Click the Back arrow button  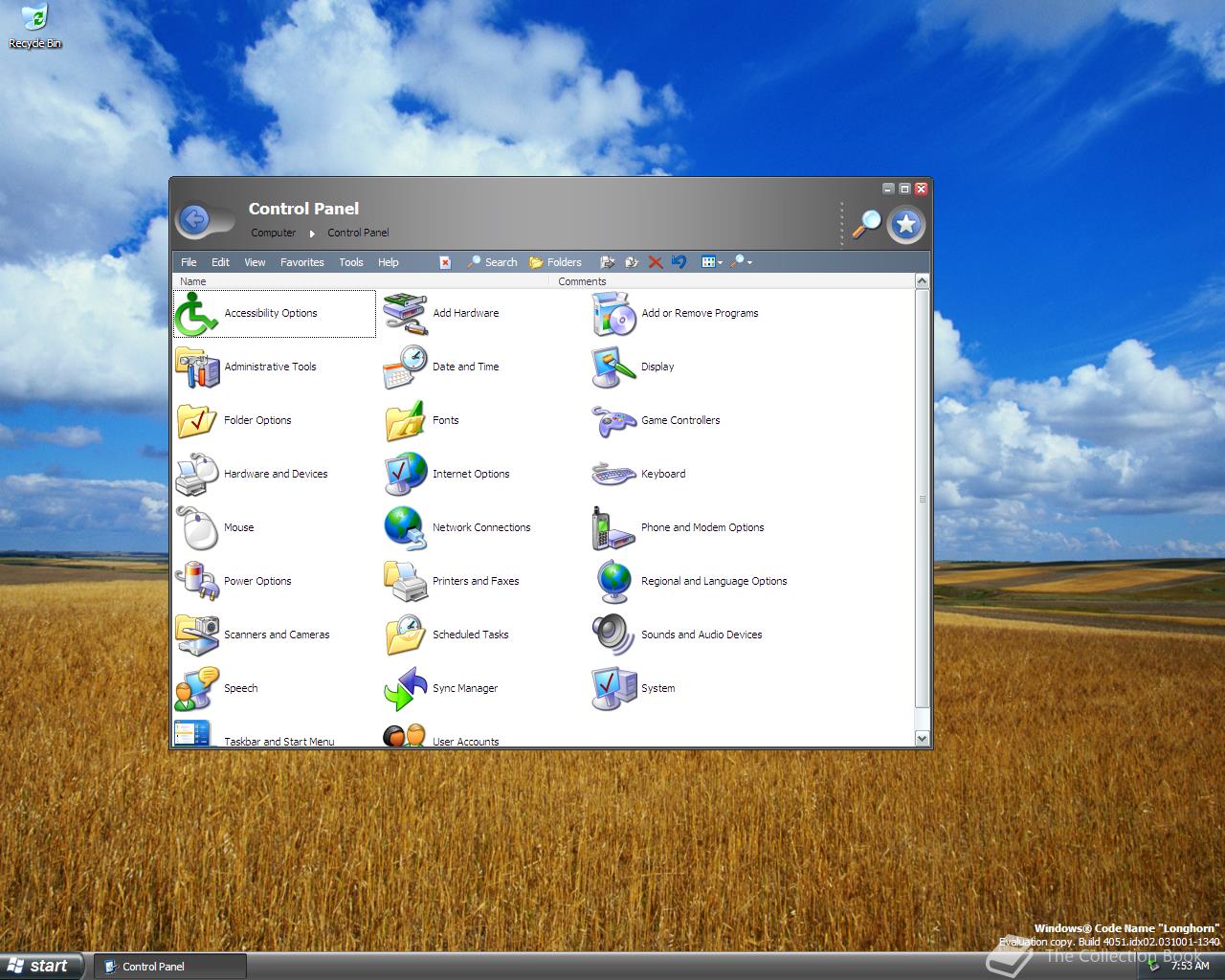tap(194, 220)
